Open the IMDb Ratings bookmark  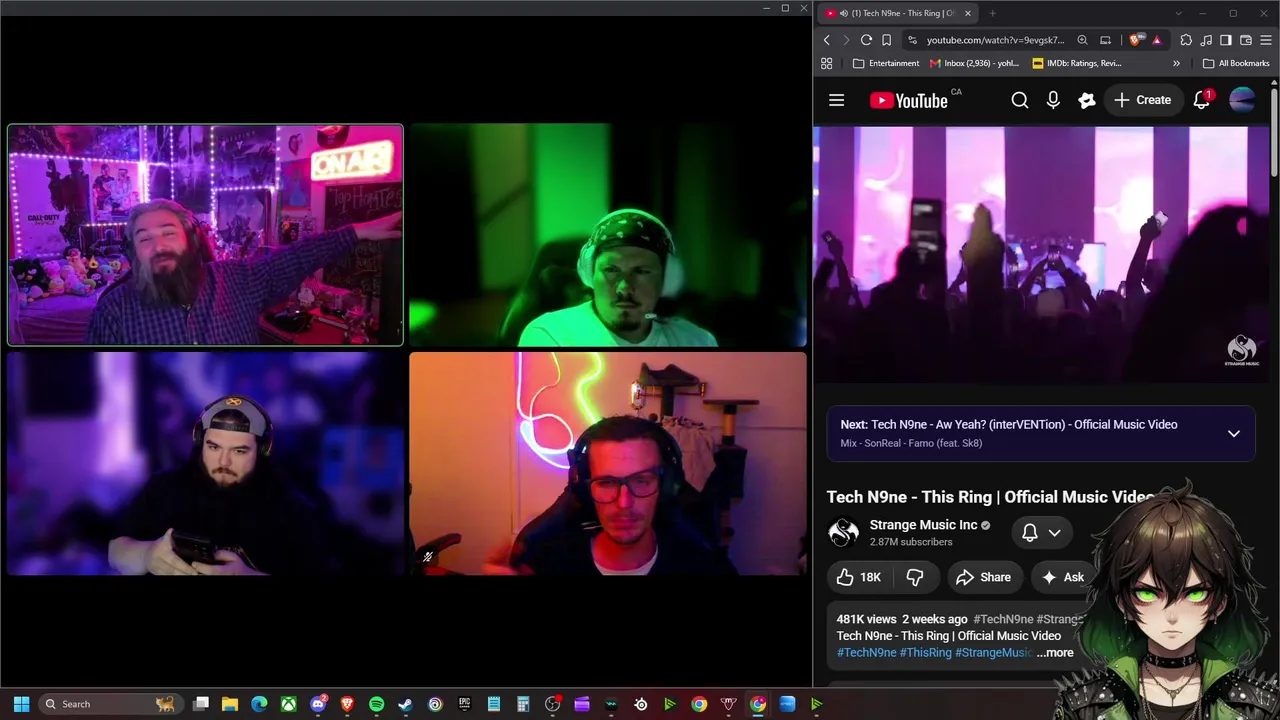pos(1077,63)
